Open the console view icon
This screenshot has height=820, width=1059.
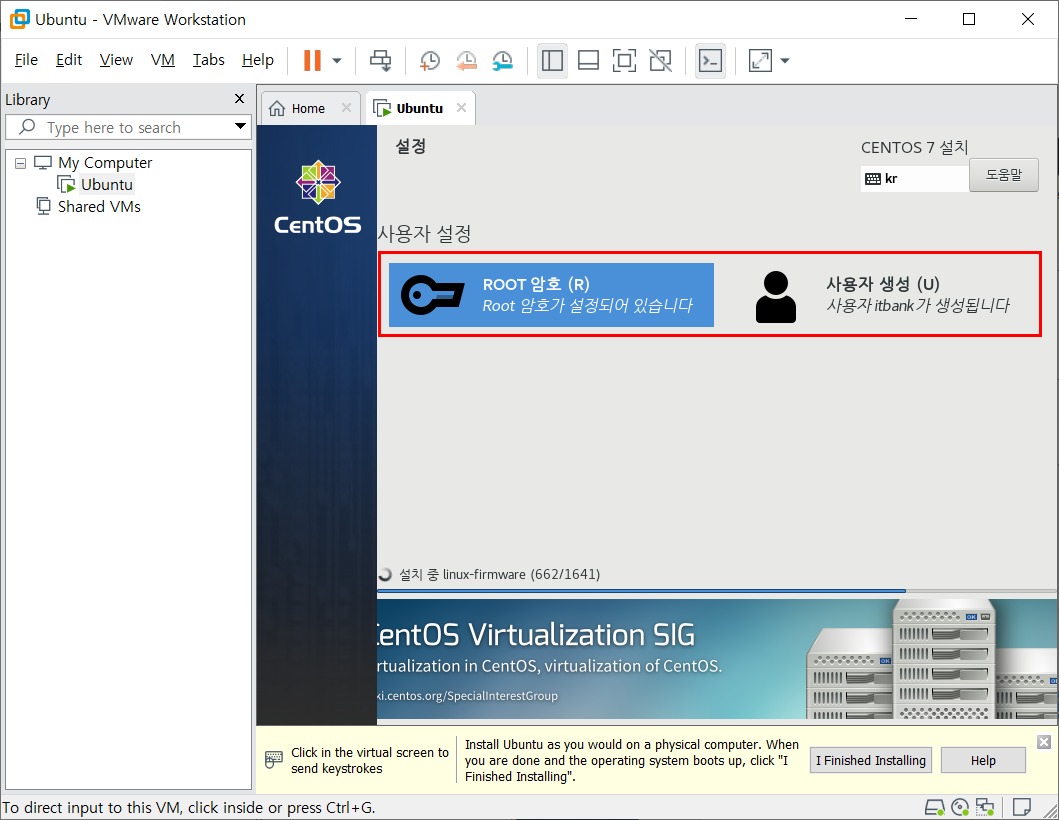pos(711,61)
